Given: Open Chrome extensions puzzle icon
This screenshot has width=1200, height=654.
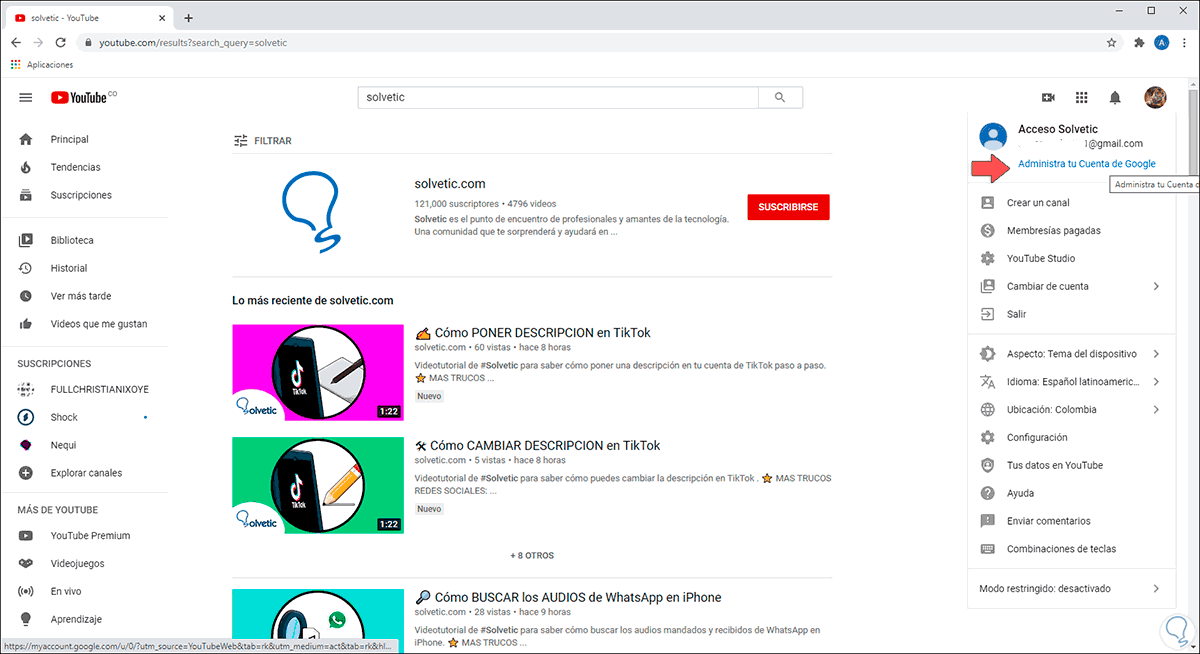Looking at the screenshot, I should [1139, 43].
